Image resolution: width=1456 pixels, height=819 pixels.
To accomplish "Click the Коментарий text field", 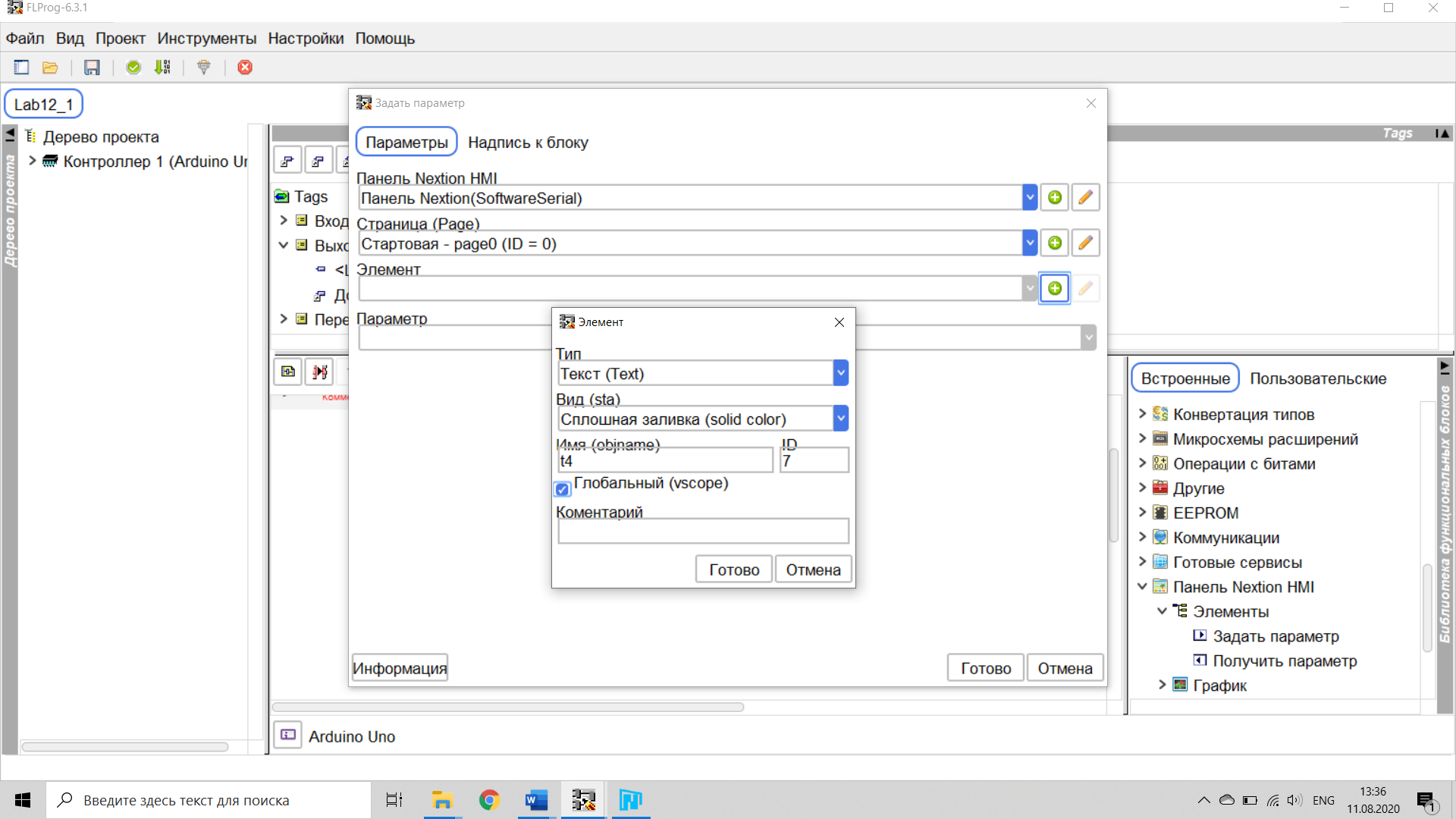I will tap(703, 532).
